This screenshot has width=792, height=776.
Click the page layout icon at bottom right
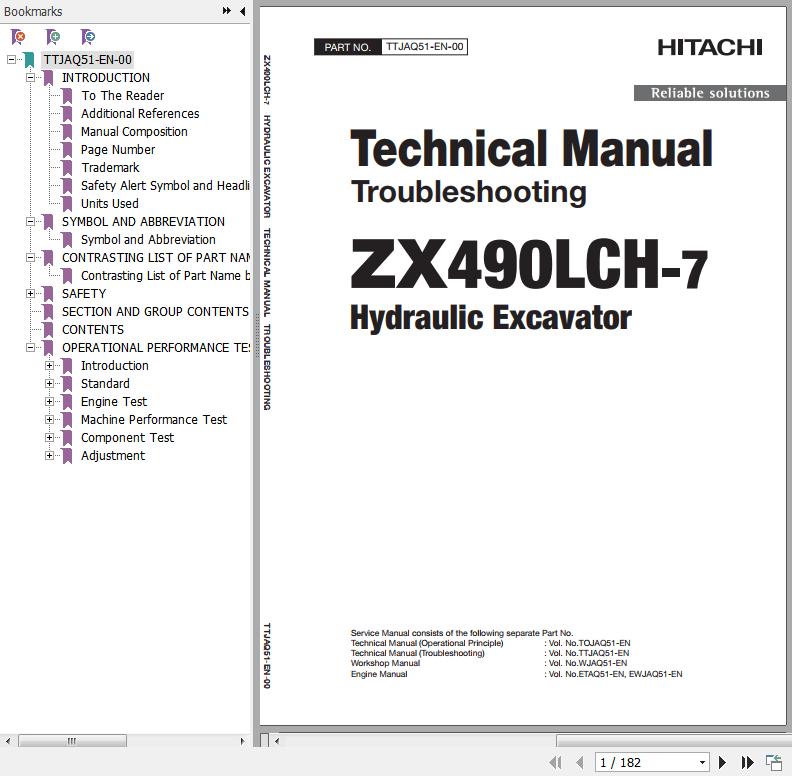(773, 762)
